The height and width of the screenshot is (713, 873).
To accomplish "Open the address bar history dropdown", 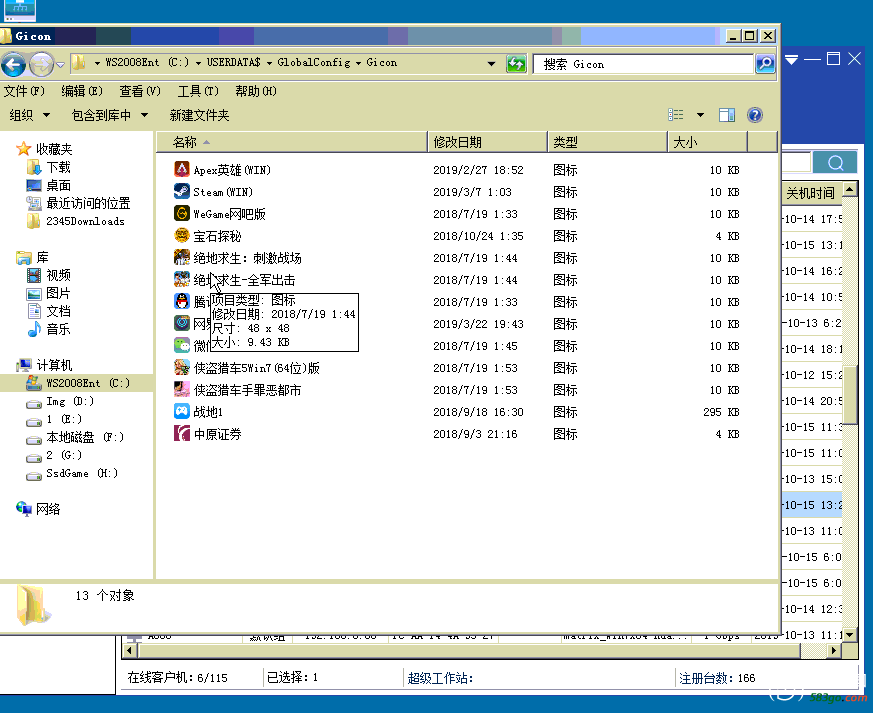I will pos(491,63).
